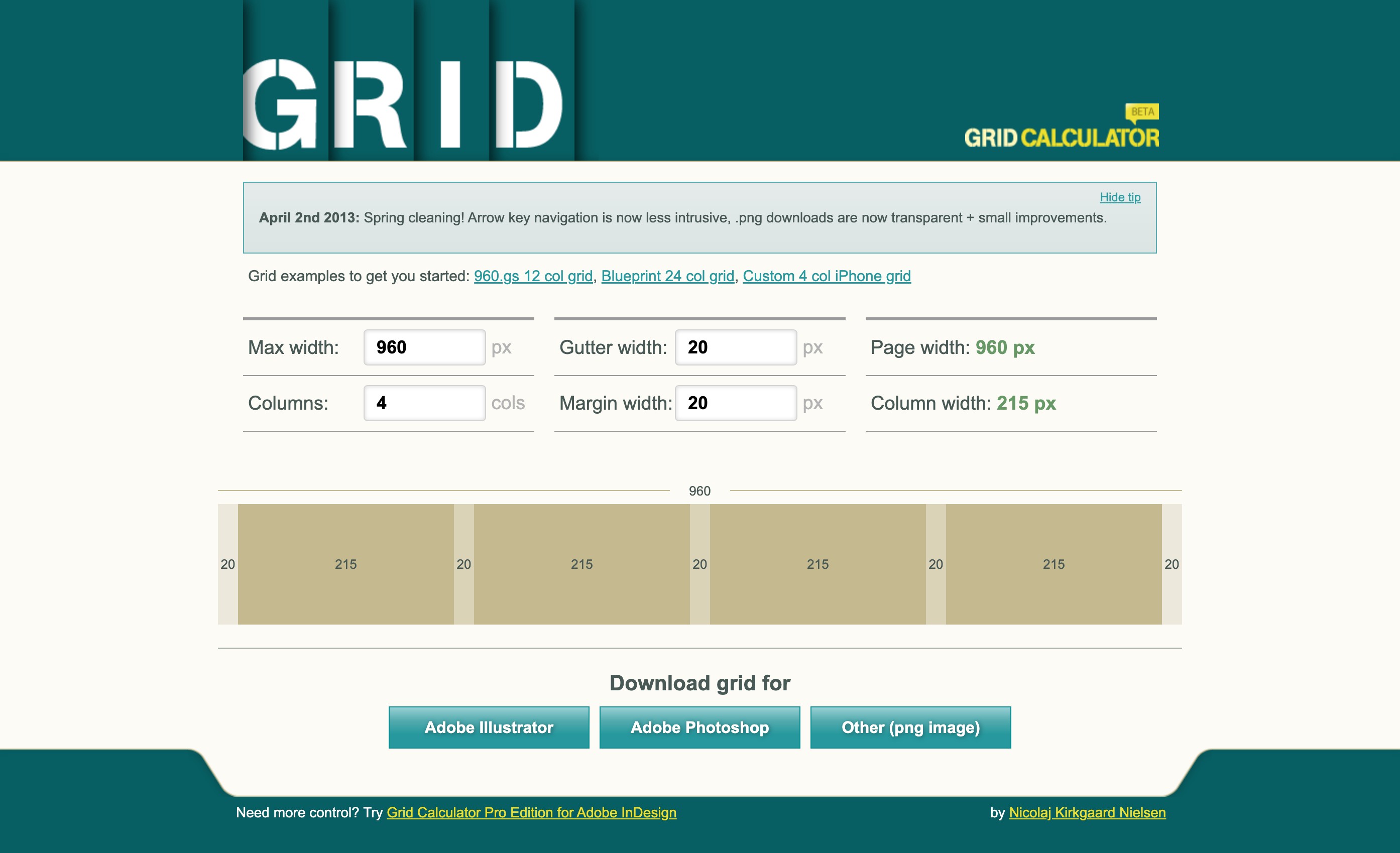This screenshot has height=853, width=1400.
Task: Focus the Max width input field
Action: tap(424, 347)
